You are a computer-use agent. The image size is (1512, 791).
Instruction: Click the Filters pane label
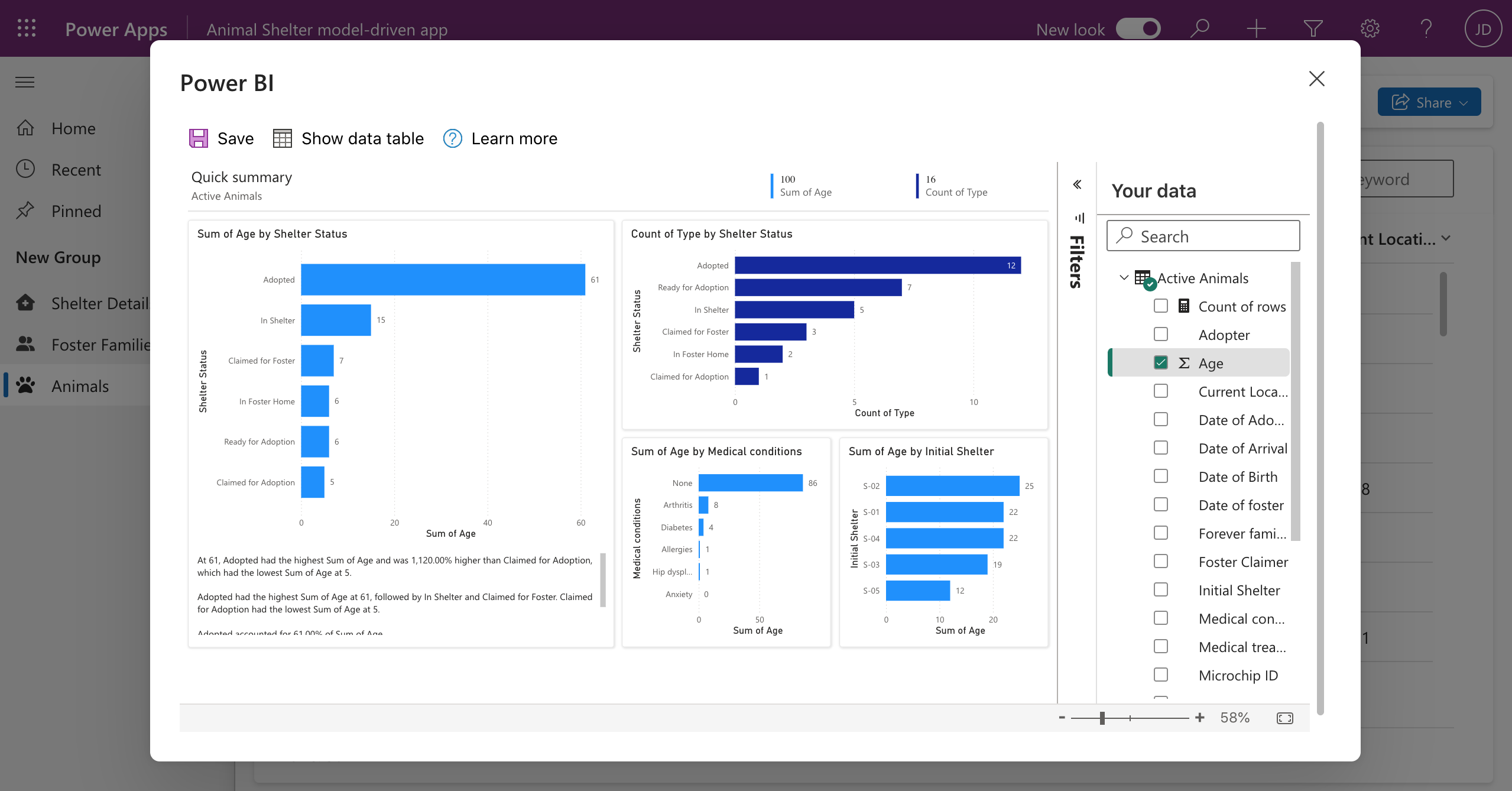tap(1077, 262)
